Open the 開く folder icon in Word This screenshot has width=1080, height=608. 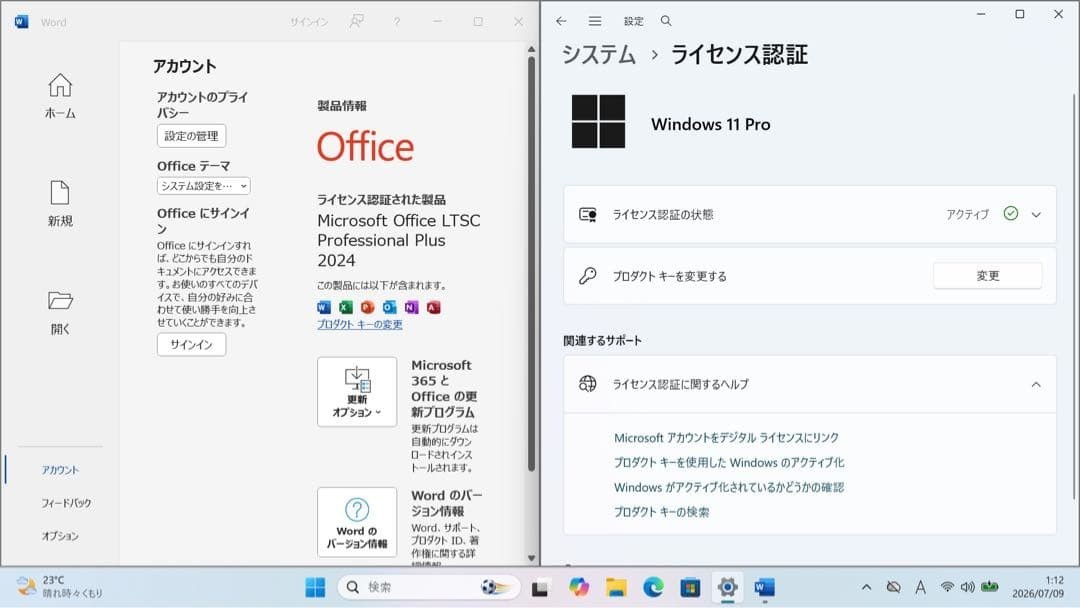pyautogui.click(x=60, y=301)
